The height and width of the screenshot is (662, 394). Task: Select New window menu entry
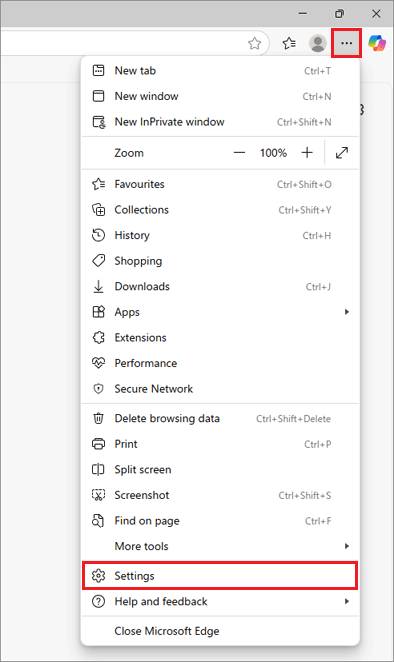click(x=220, y=96)
